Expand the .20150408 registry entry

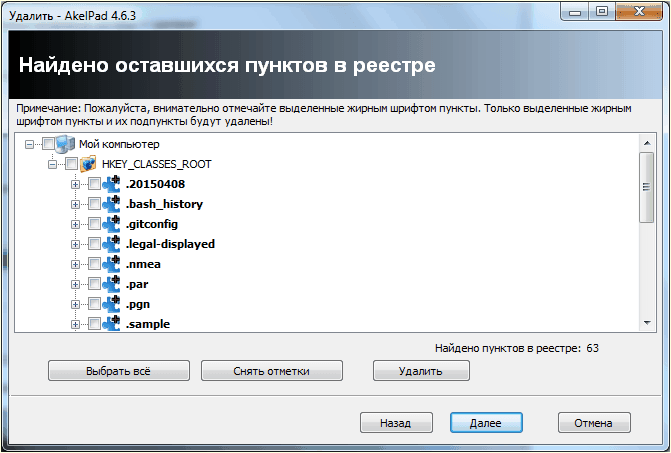(75, 184)
